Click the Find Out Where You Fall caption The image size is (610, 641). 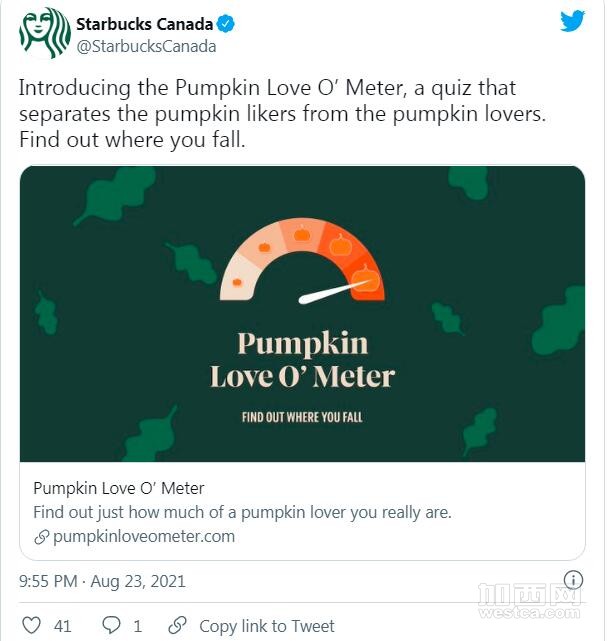click(x=302, y=417)
